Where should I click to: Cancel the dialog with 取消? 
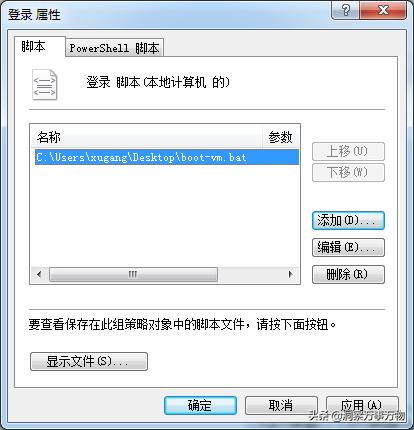point(281,405)
